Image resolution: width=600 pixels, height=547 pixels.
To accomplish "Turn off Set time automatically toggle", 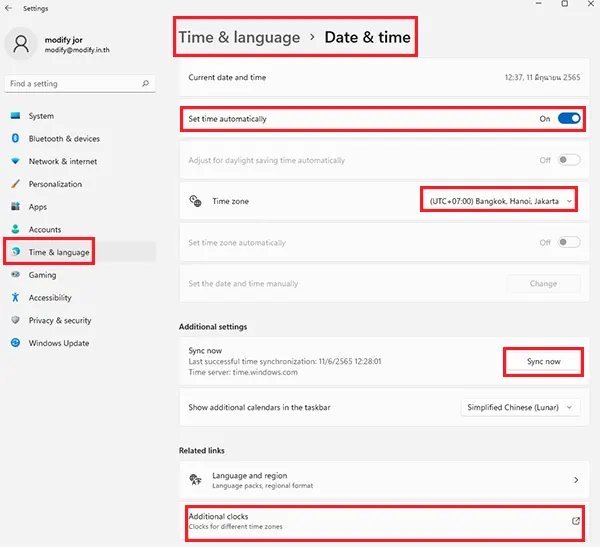I will [x=568, y=119].
